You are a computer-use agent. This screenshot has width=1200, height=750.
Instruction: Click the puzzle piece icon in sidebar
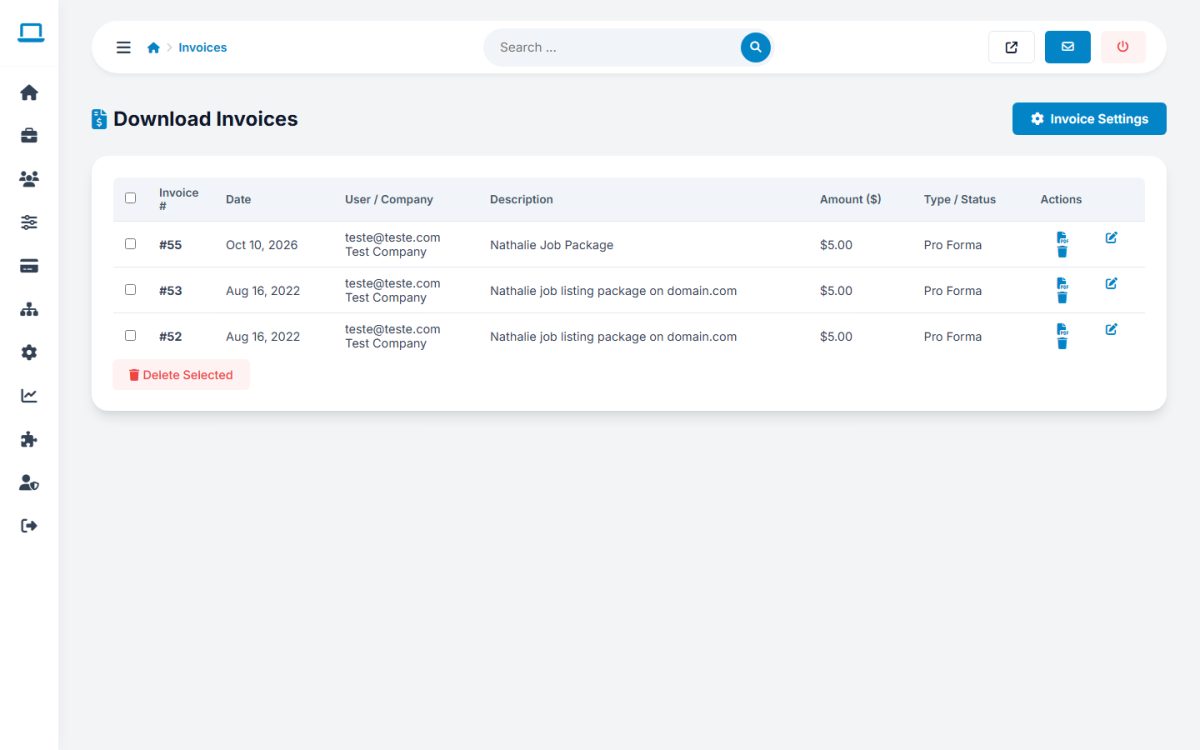coord(29,439)
